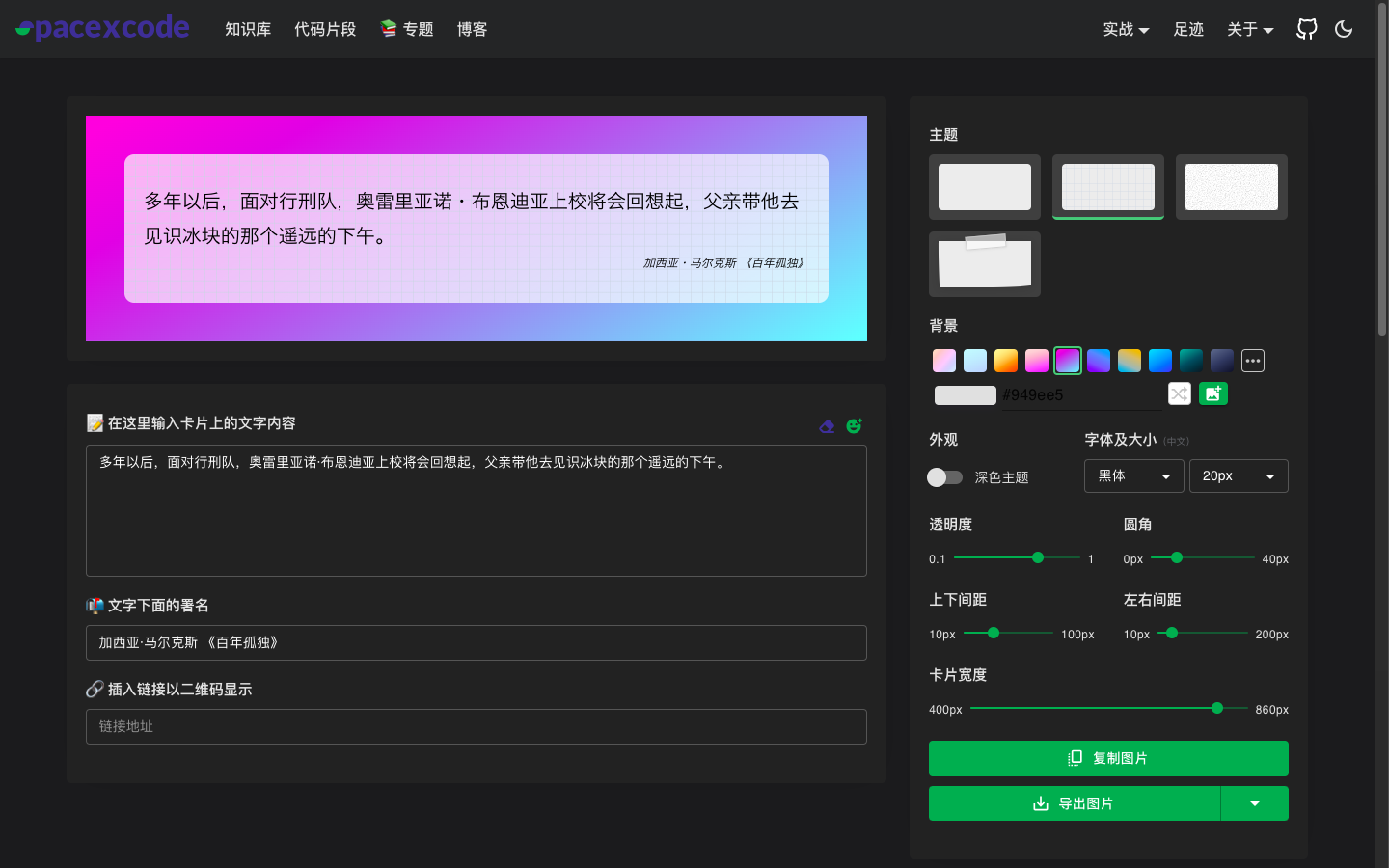
Task: Toggle dark mode with the moon icon
Action: pyautogui.click(x=1344, y=29)
